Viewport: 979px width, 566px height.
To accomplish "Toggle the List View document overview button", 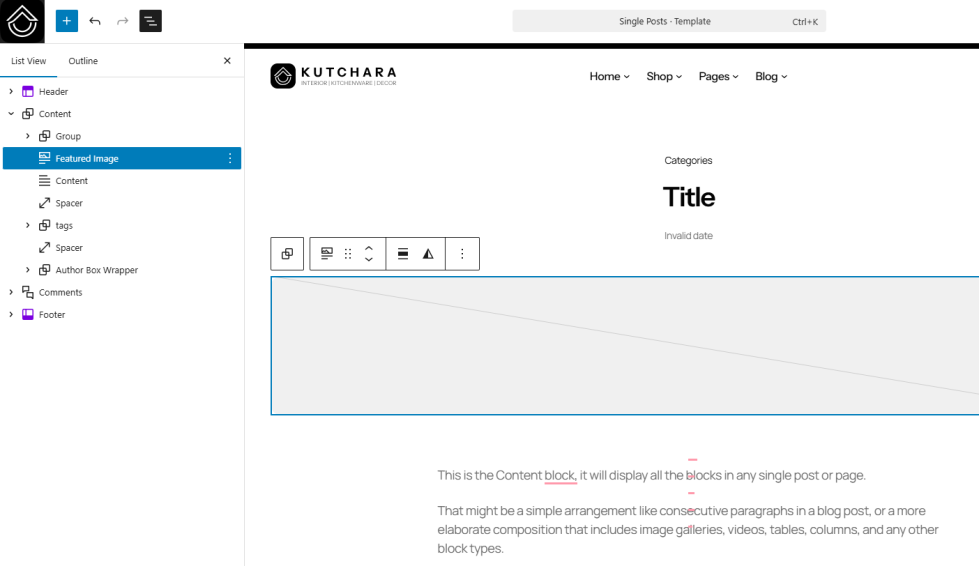I will tap(150, 21).
